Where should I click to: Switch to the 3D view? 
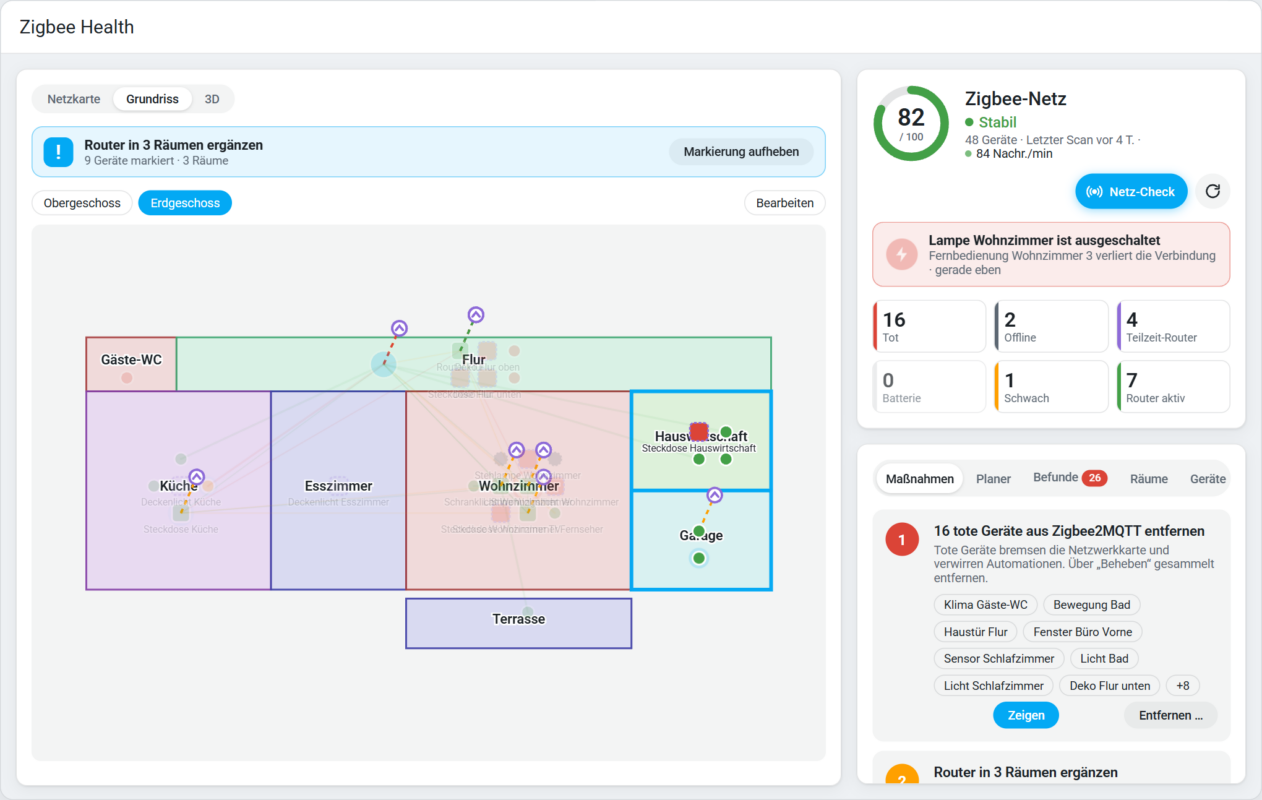pos(212,99)
